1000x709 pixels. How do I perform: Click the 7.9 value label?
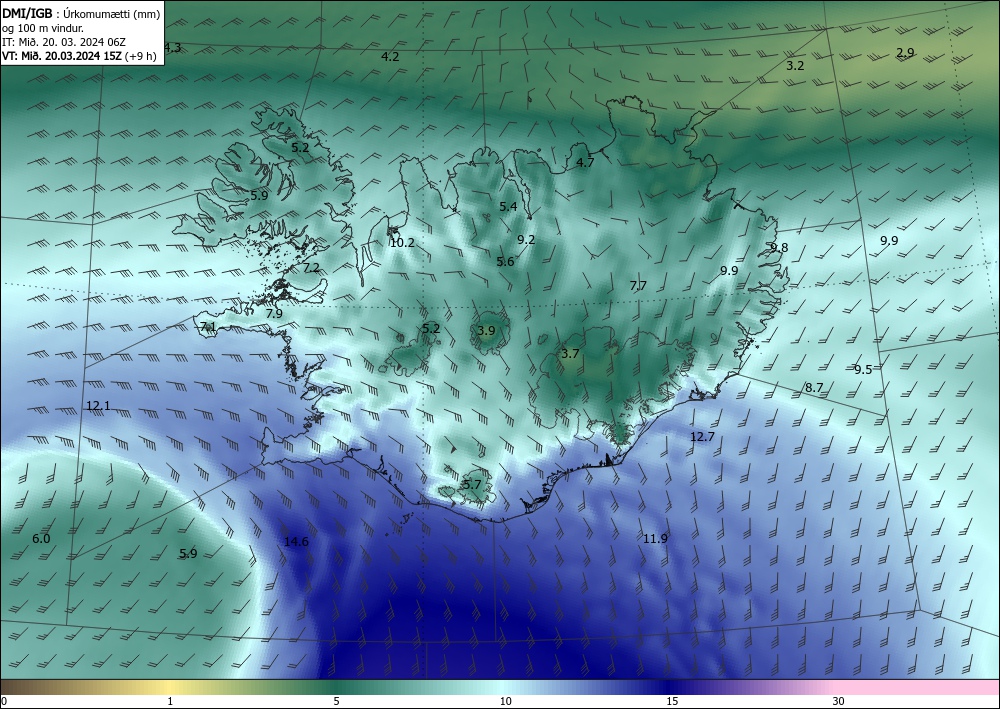click(274, 314)
